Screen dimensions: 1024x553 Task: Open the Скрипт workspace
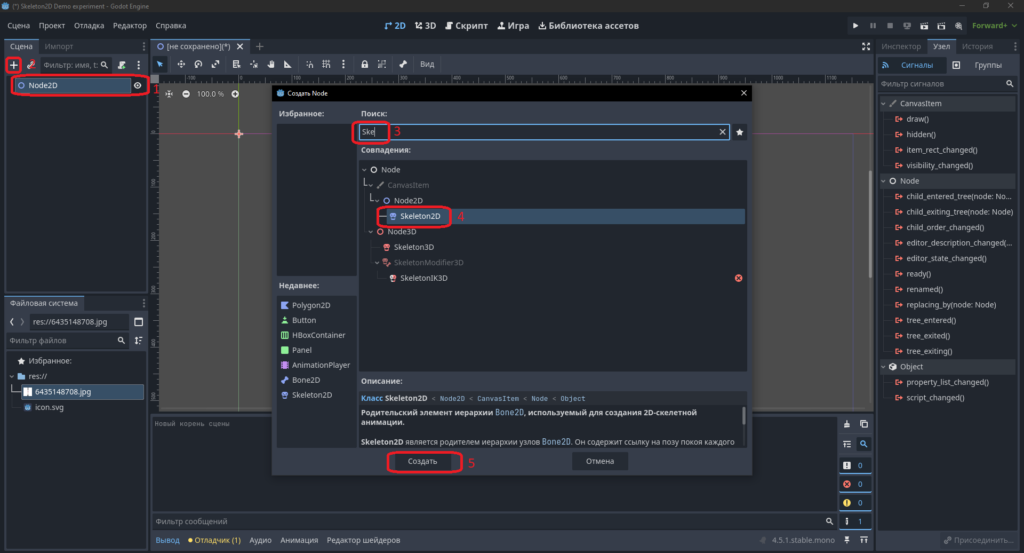466,25
